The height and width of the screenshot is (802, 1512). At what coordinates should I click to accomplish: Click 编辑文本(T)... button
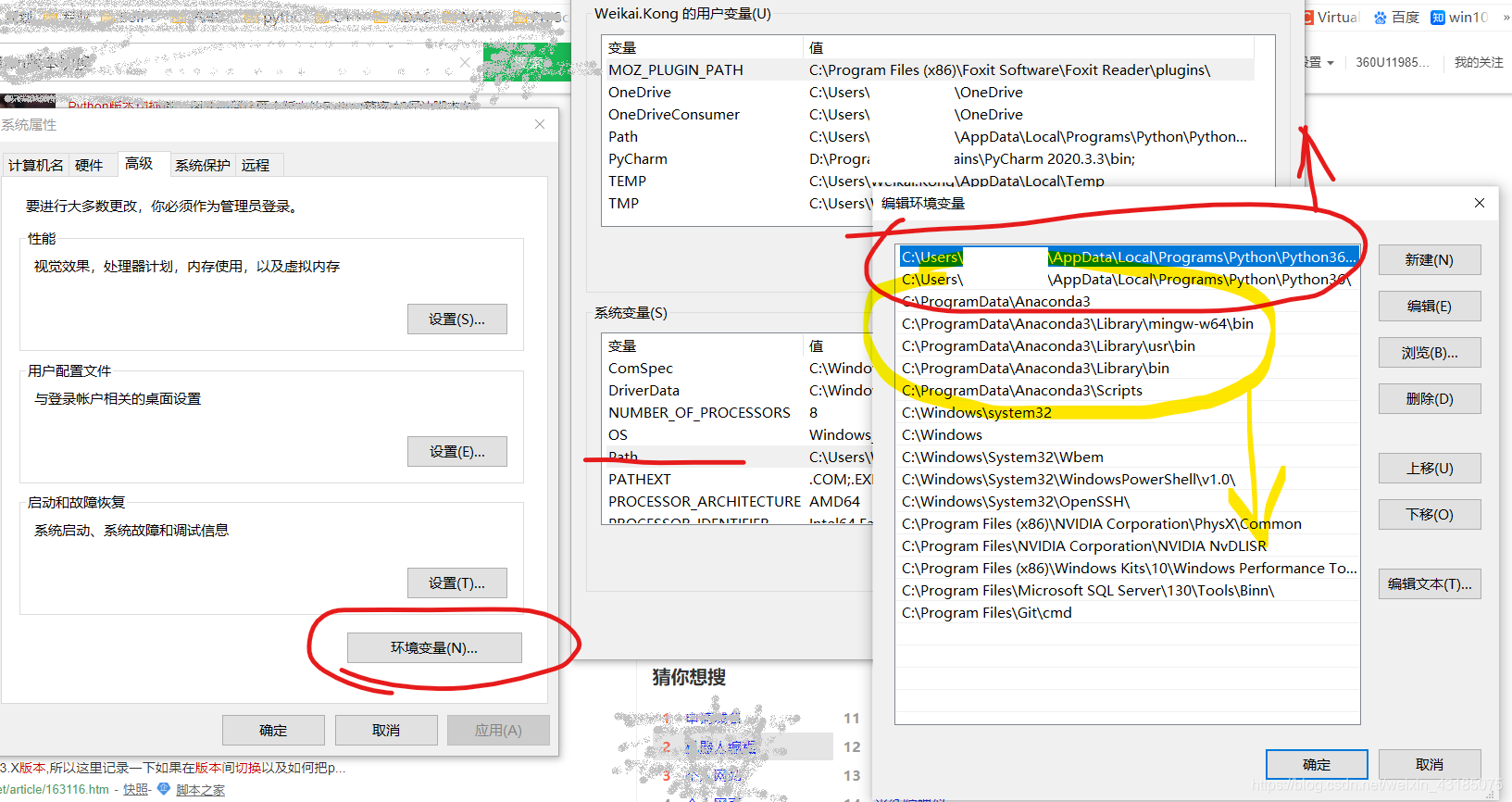pos(1430,584)
